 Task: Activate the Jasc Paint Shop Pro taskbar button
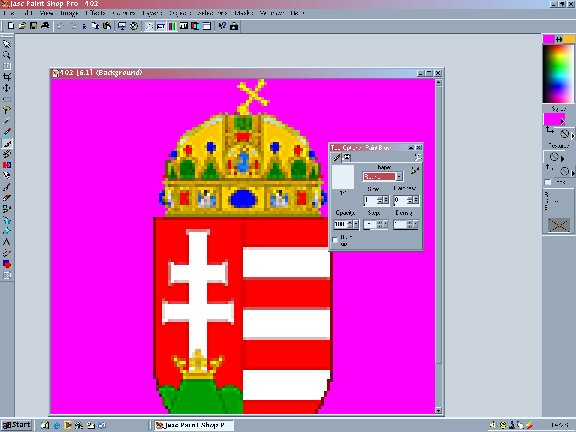point(194,425)
